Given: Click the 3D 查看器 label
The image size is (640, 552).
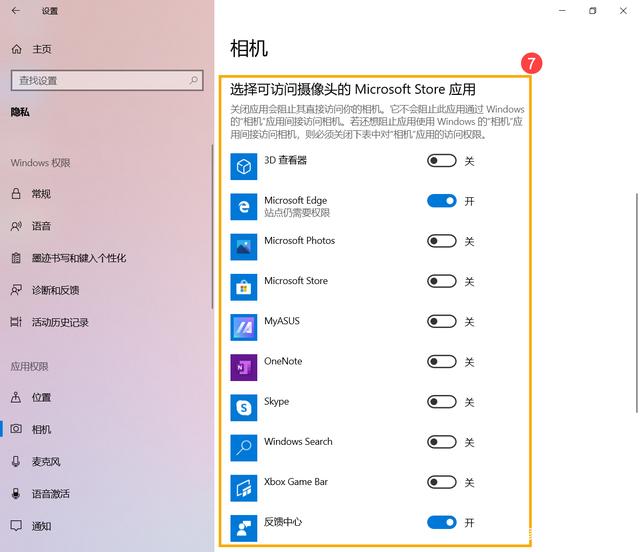Looking at the screenshot, I should (285, 160).
